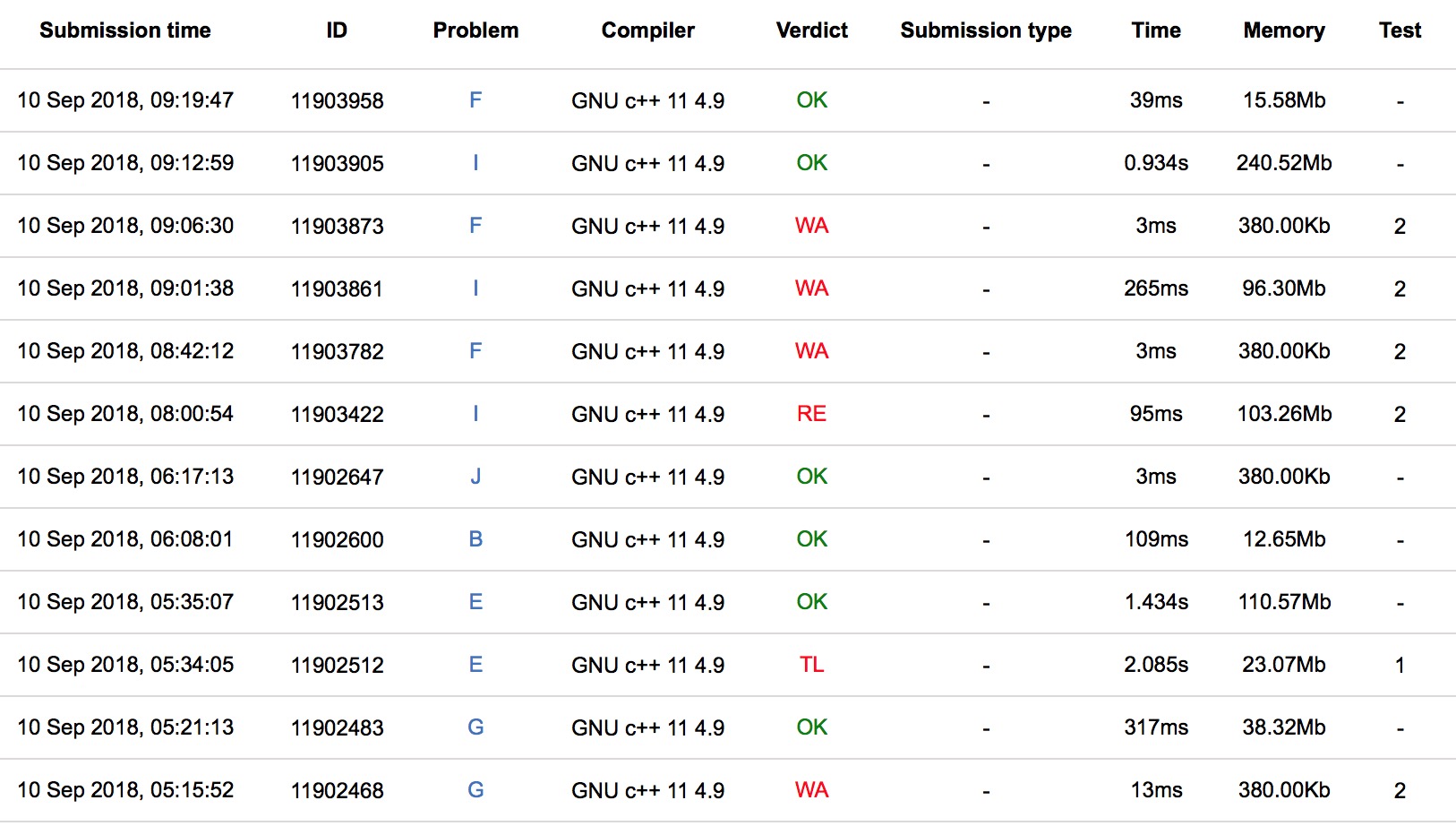The image size is (1456, 826).
Task: Open problem J link
Action: 475,477
